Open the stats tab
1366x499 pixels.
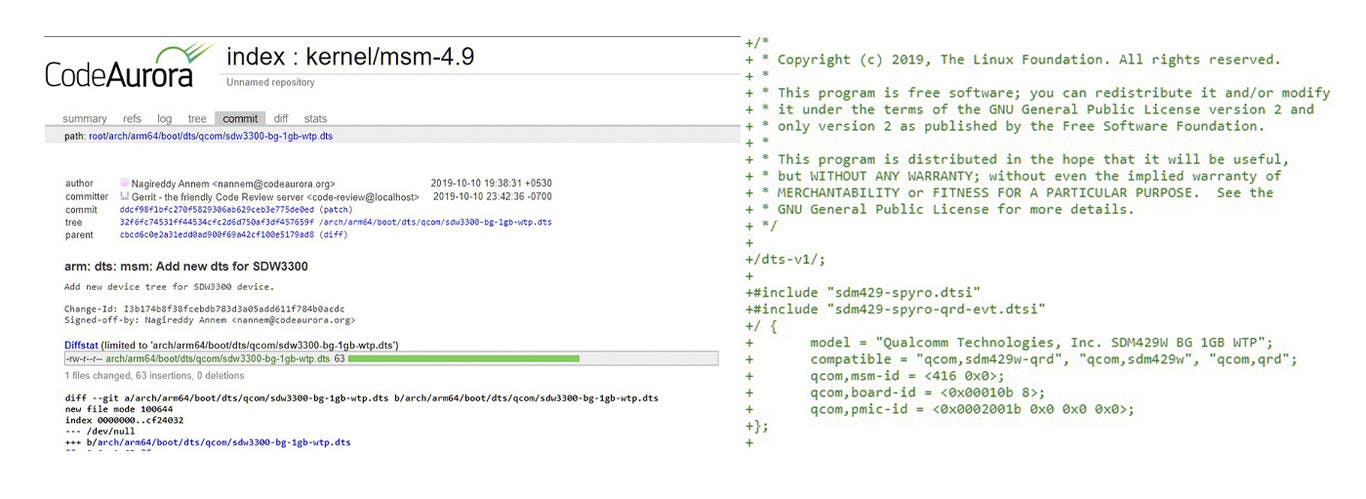pyautogui.click(x=315, y=119)
